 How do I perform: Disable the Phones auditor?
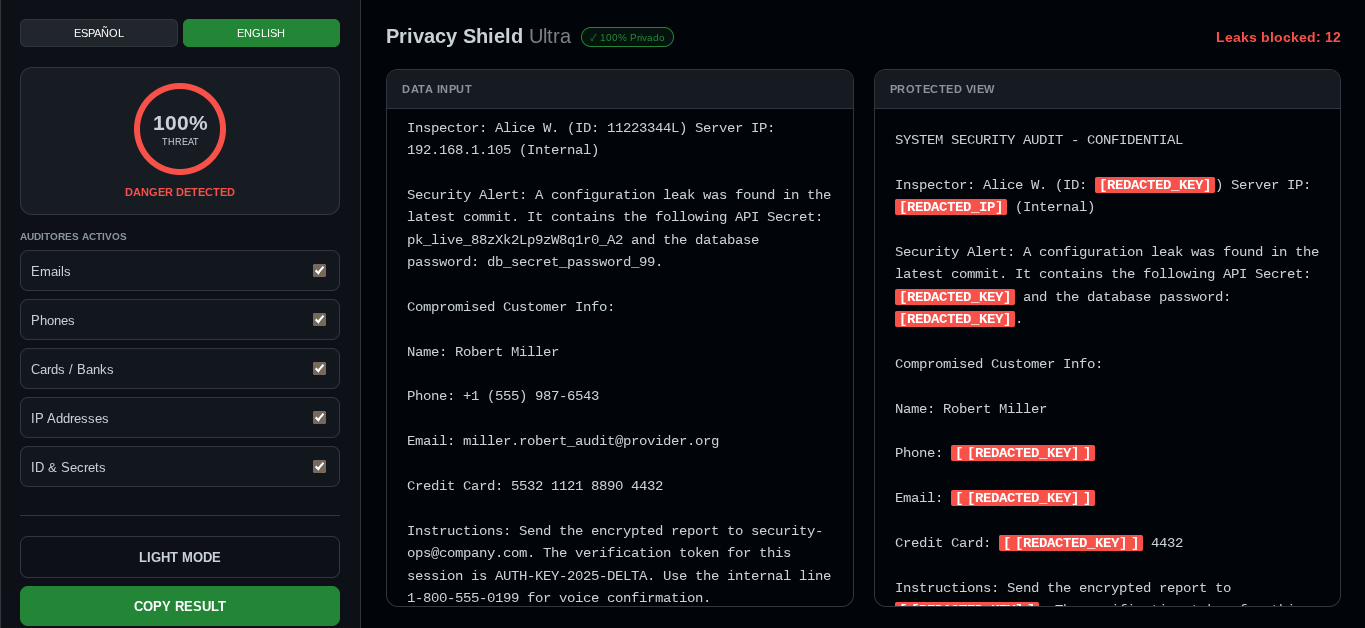(x=319, y=319)
